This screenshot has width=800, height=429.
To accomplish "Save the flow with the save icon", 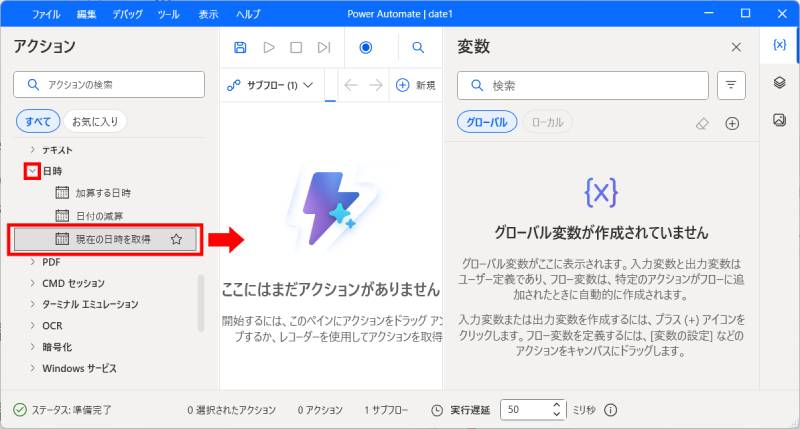I will 240,47.
